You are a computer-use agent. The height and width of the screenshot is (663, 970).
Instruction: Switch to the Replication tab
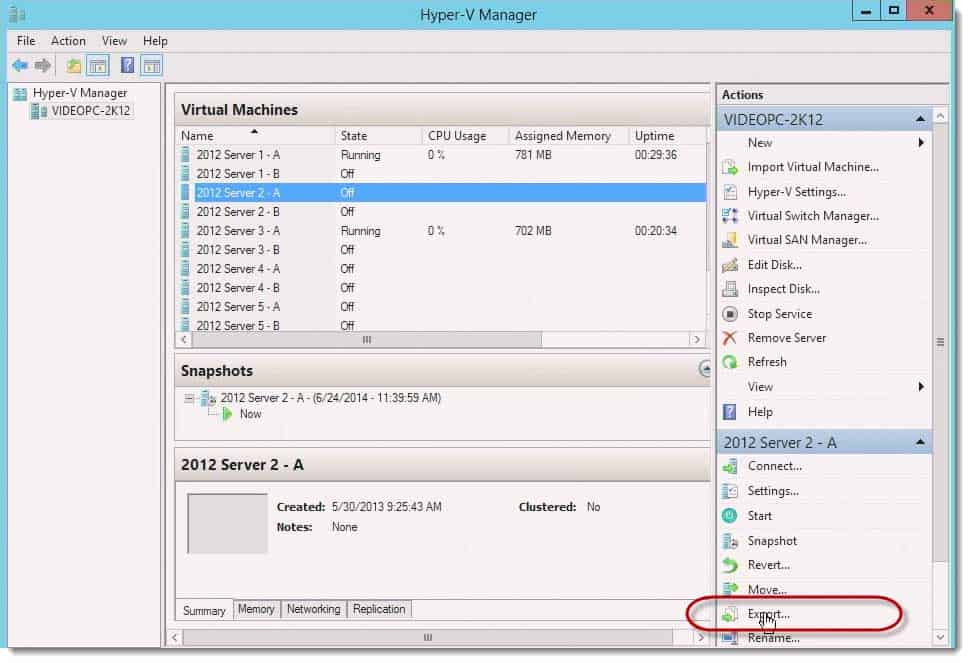point(379,609)
